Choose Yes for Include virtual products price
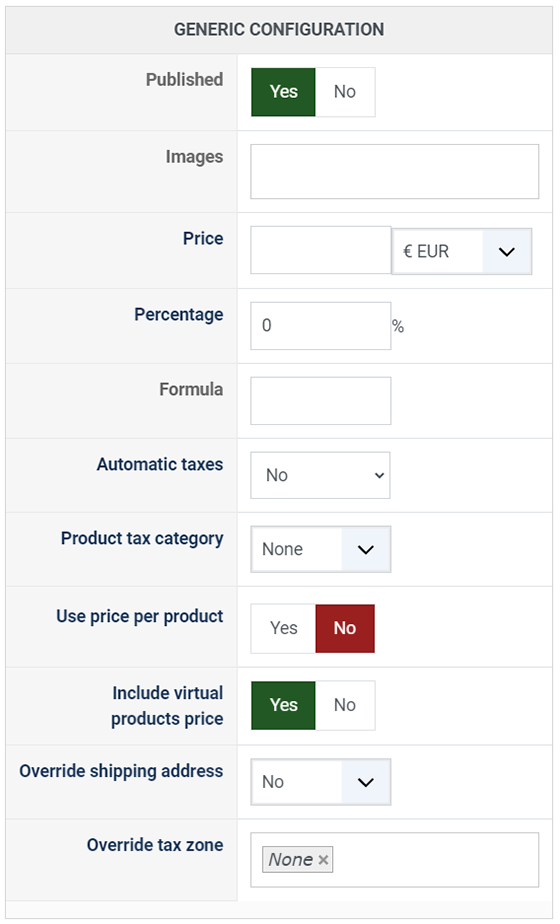The height and width of the screenshot is (924, 560). pos(284,705)
